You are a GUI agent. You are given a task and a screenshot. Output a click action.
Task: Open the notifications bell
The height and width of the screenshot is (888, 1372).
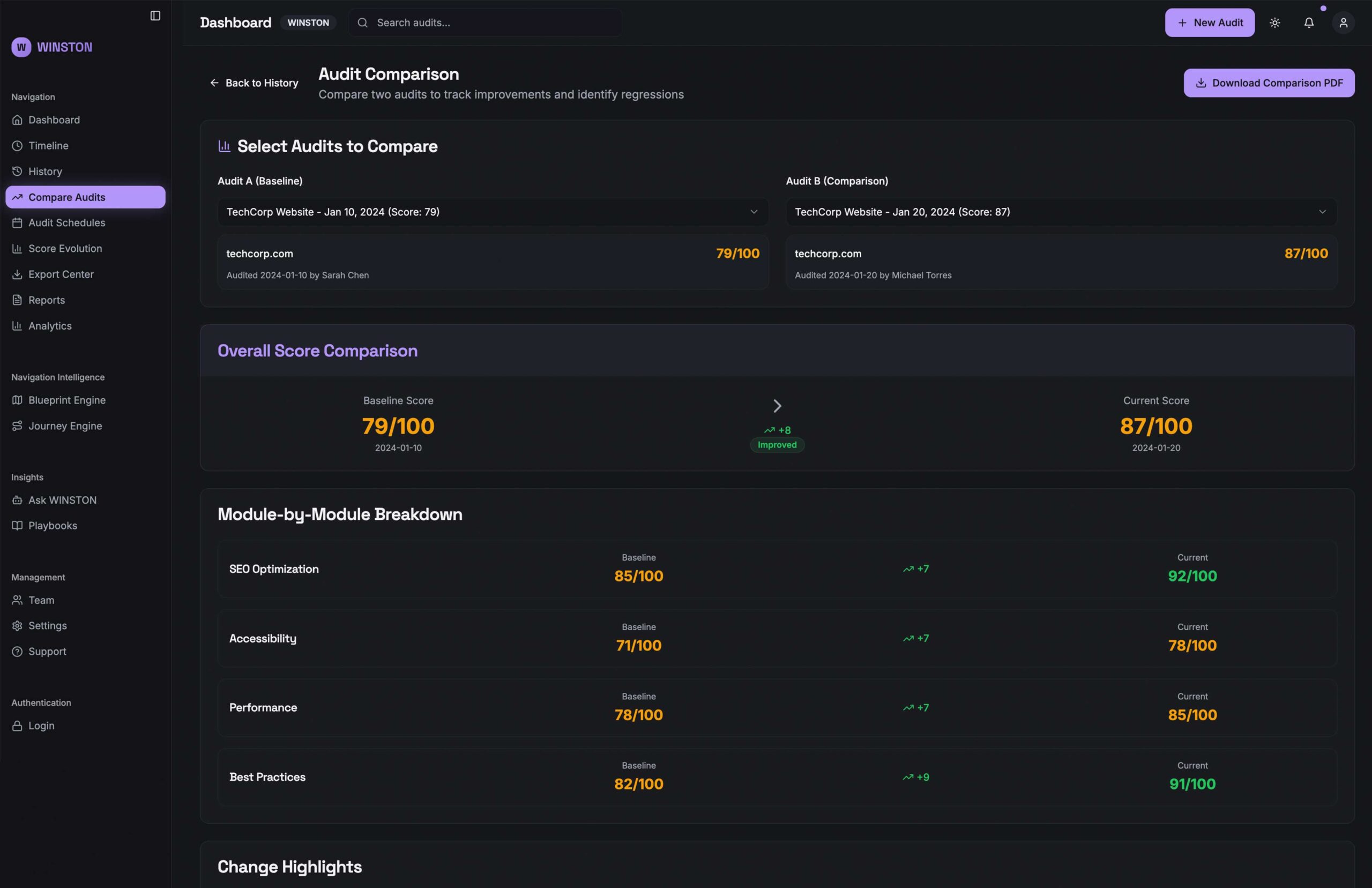(x=1309, y=23)
